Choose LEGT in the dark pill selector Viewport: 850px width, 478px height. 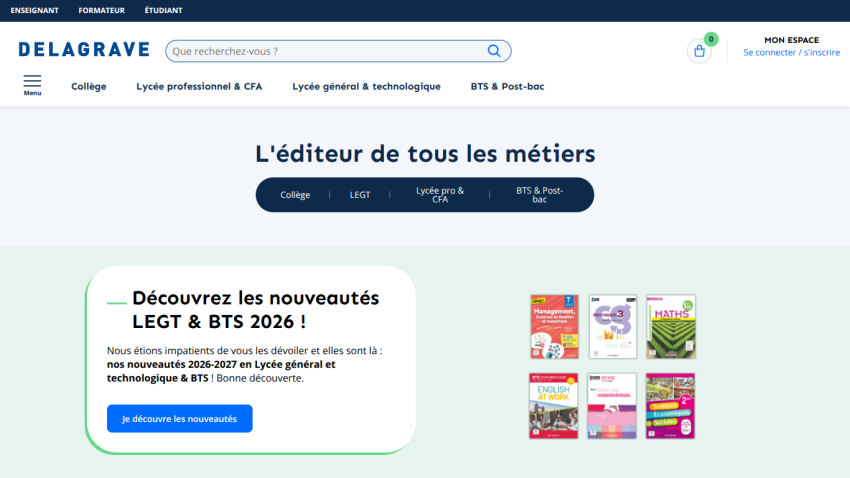point(360,195)
